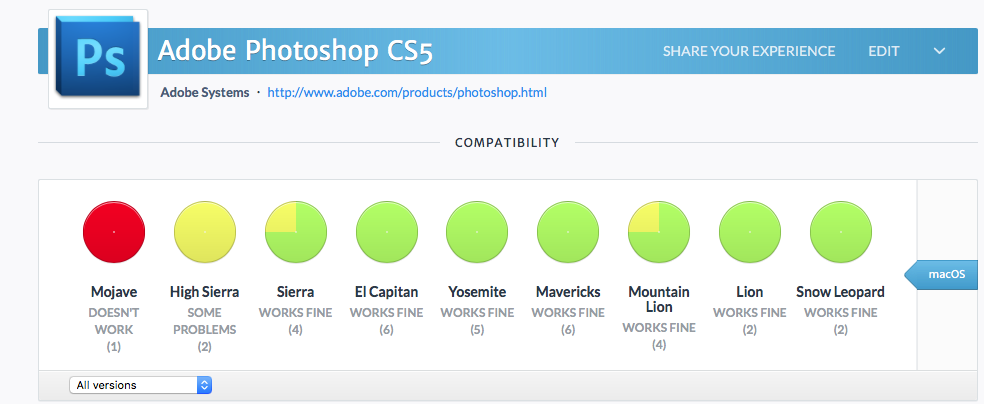Select the macOS platform tab
Screen dimensions: 984x404
[946, 275]
